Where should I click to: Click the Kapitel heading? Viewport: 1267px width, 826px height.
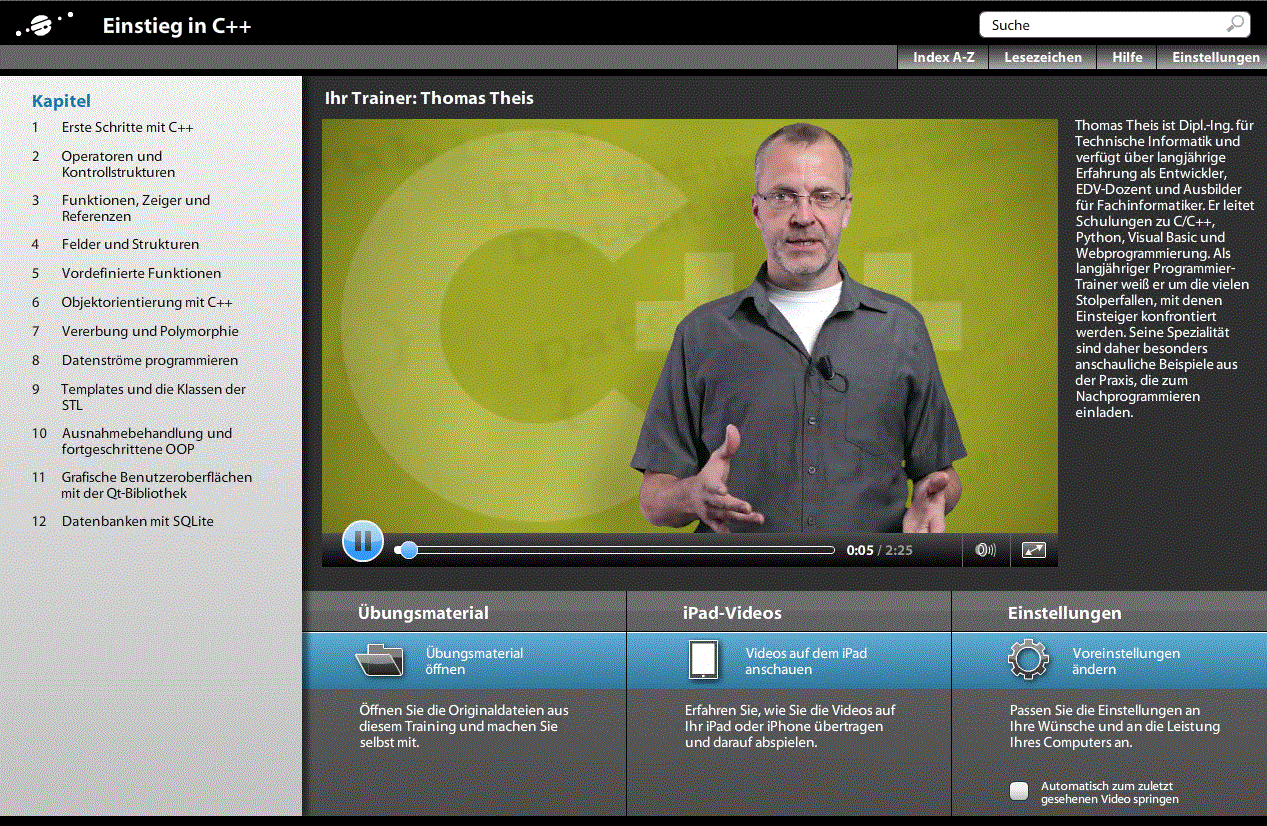61,100
